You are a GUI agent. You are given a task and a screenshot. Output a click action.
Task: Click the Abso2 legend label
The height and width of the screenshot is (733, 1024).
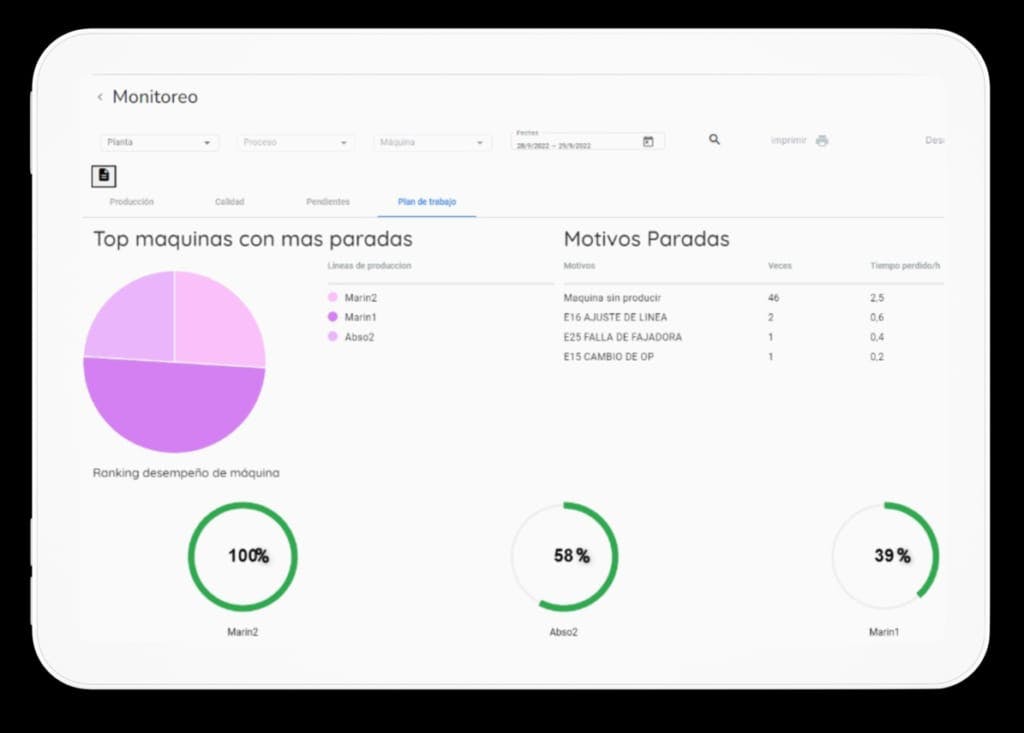360,337
